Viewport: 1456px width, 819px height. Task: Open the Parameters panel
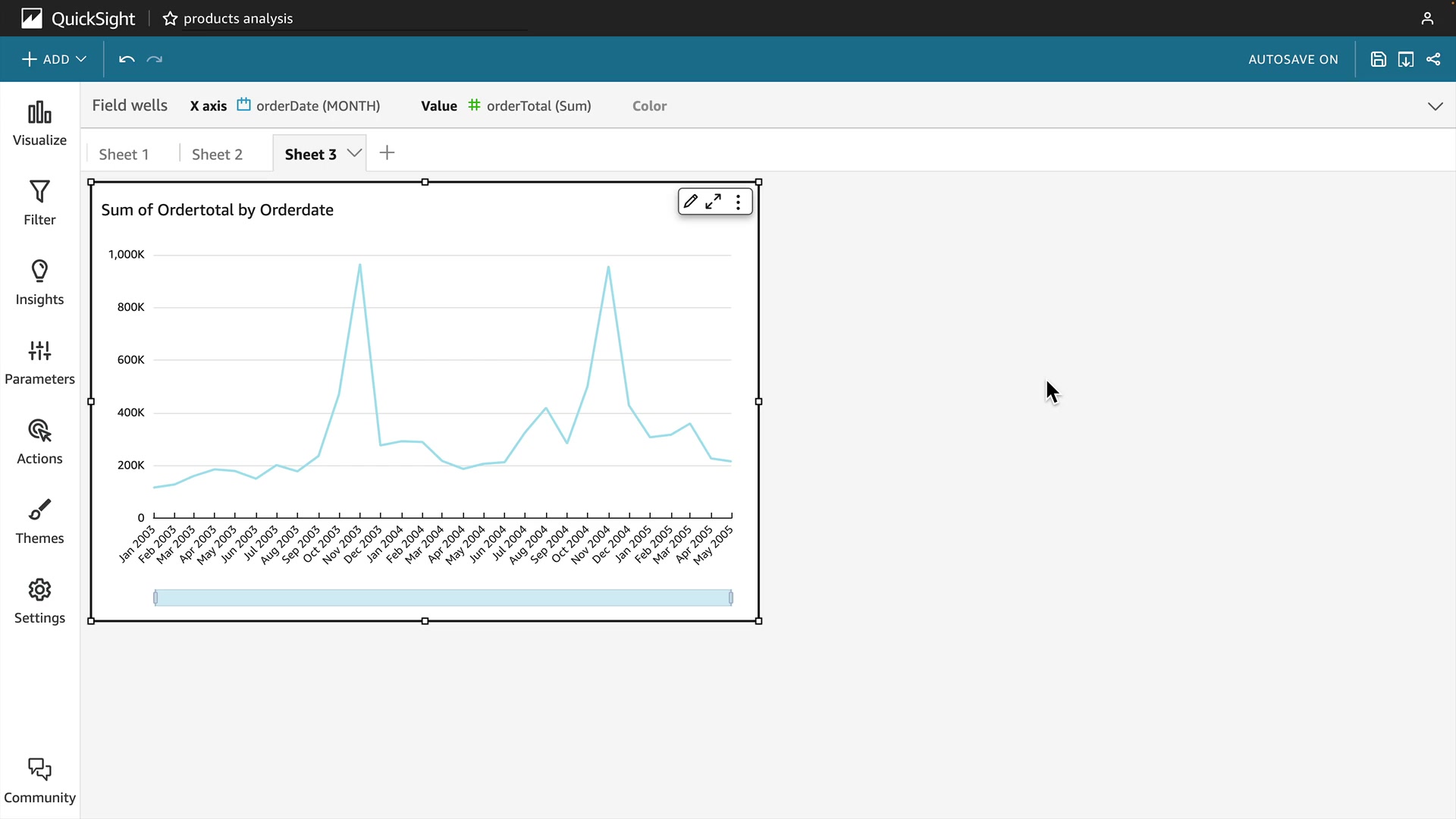39,362
